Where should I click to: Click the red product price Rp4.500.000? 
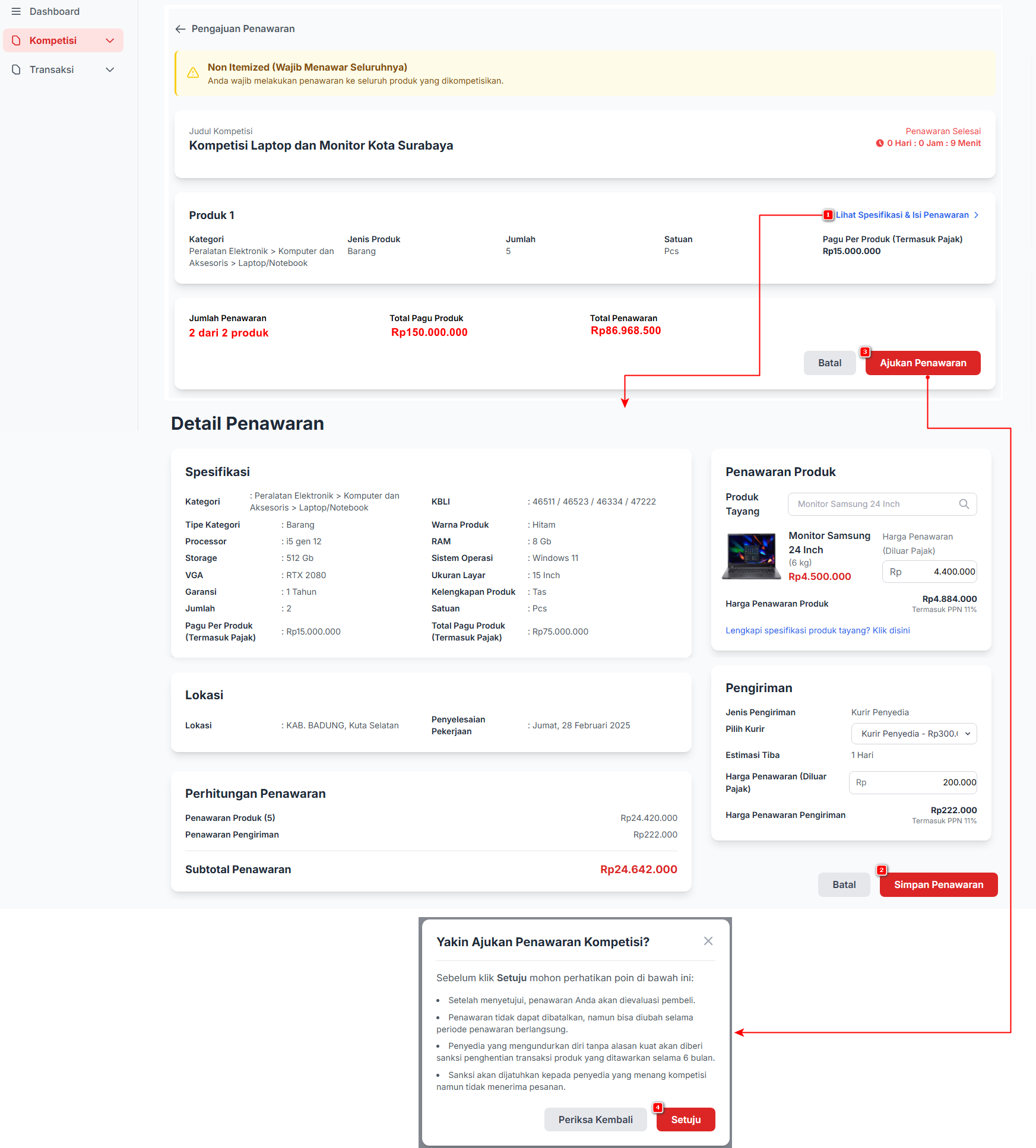(819, 576)
